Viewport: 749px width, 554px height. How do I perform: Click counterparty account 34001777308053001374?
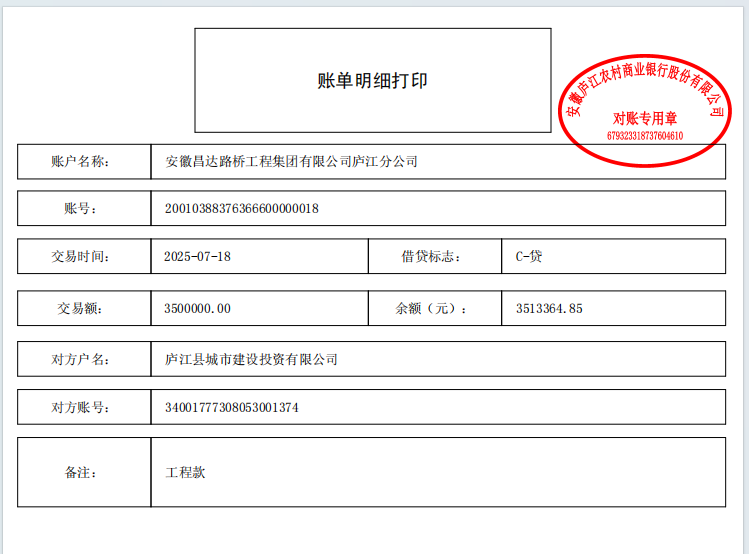tap(231, 407)
